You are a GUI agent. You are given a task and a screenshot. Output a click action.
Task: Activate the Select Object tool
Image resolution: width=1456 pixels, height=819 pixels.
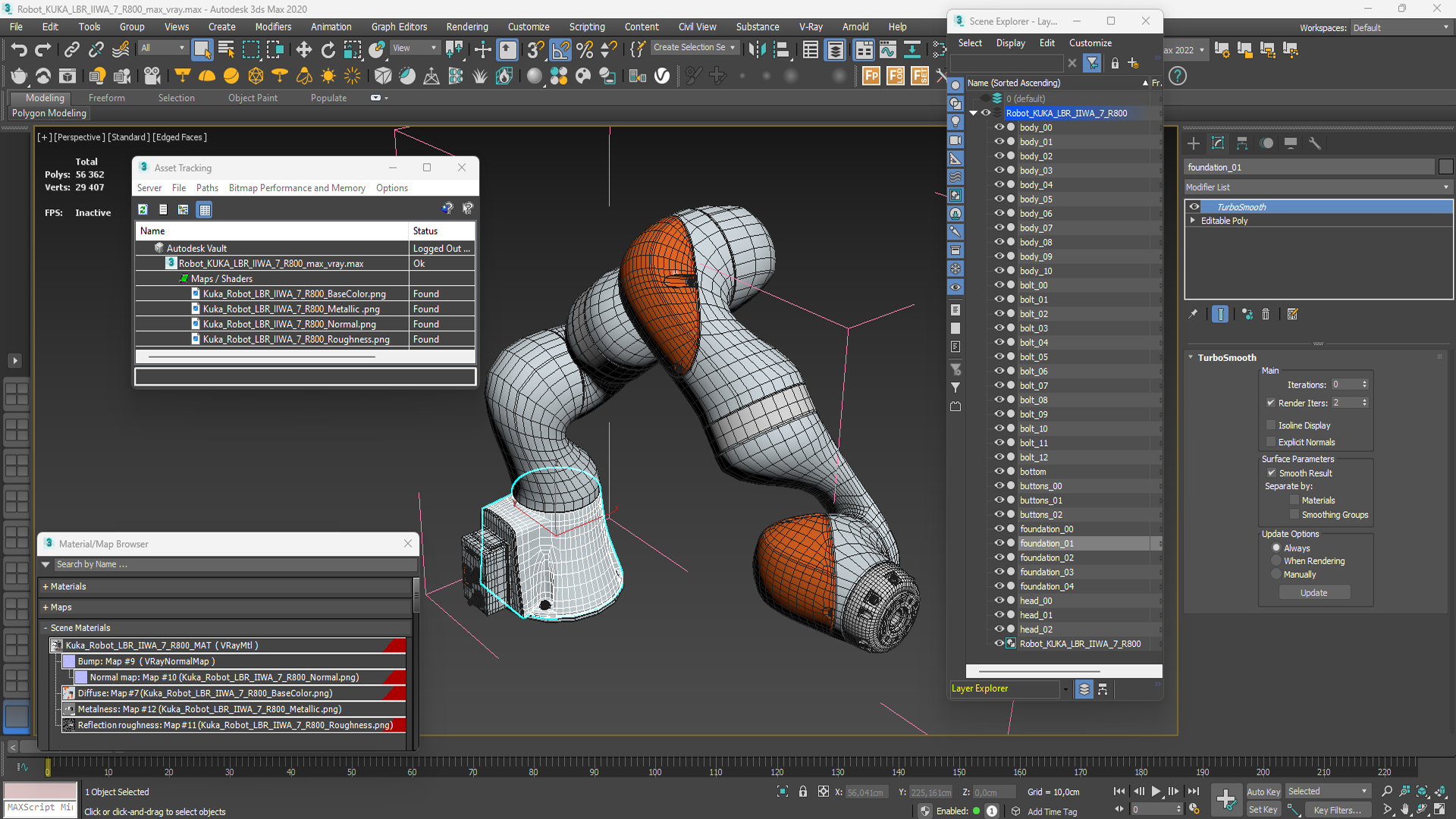point(202,50)
